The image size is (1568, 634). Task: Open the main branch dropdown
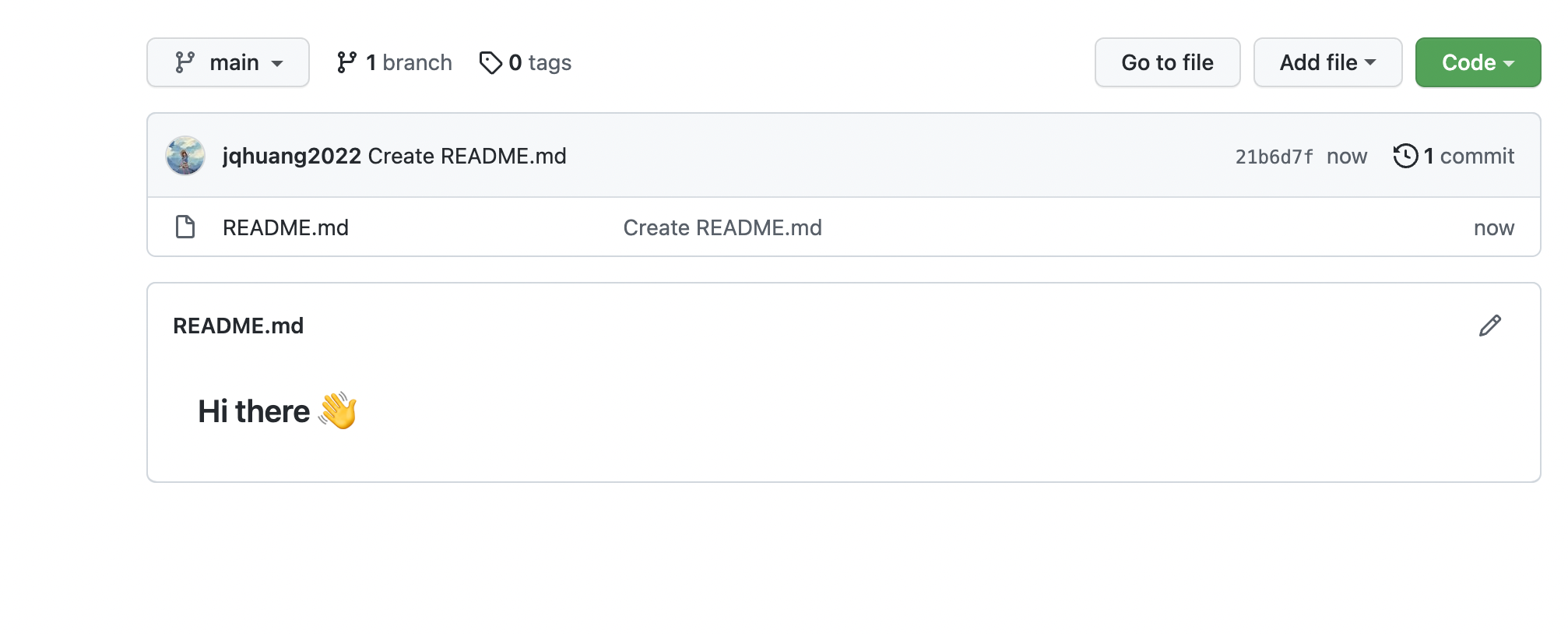click(x=228, y=62)
